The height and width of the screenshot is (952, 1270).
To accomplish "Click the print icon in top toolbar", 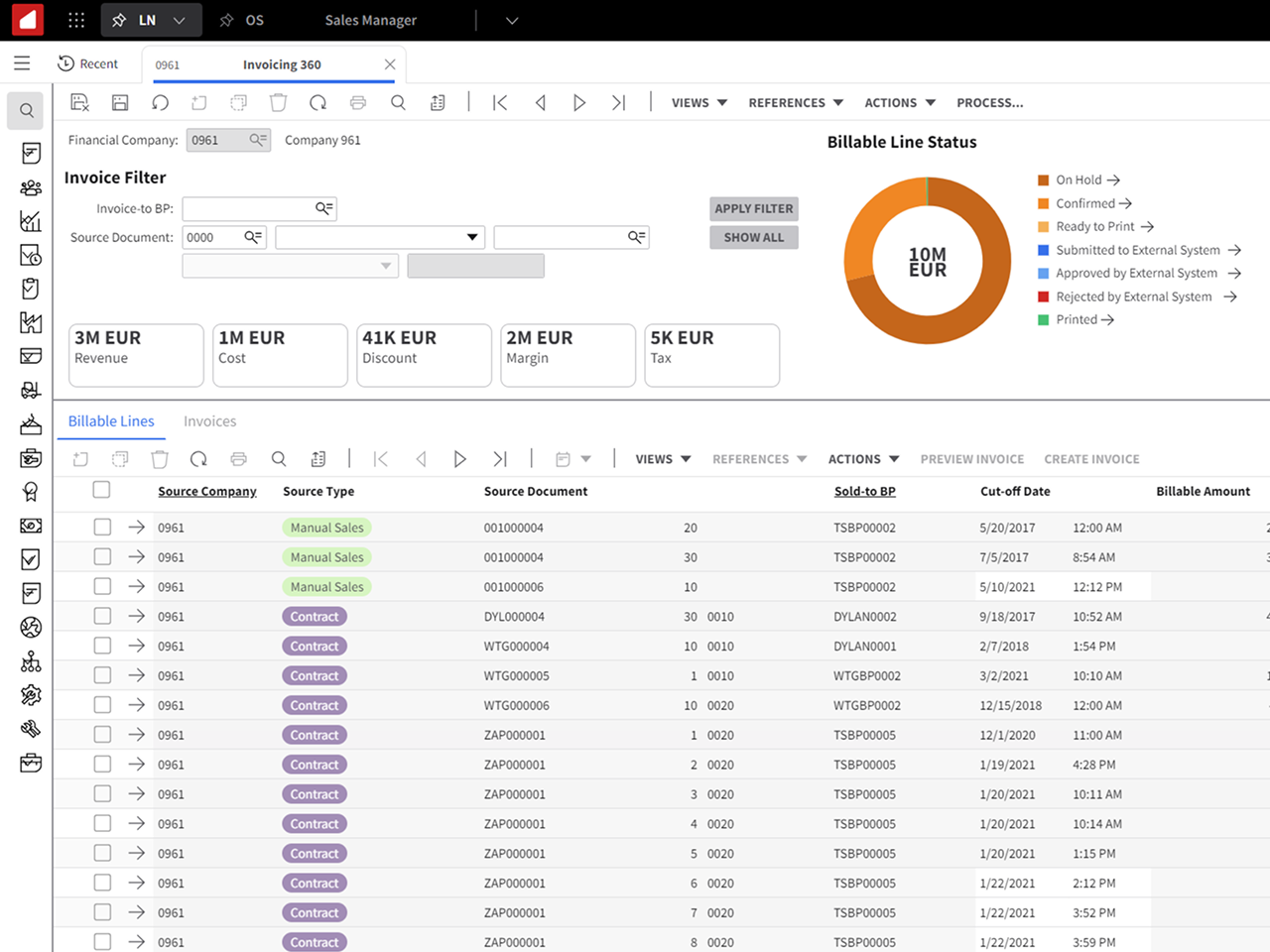I will (x=358, y=102).
